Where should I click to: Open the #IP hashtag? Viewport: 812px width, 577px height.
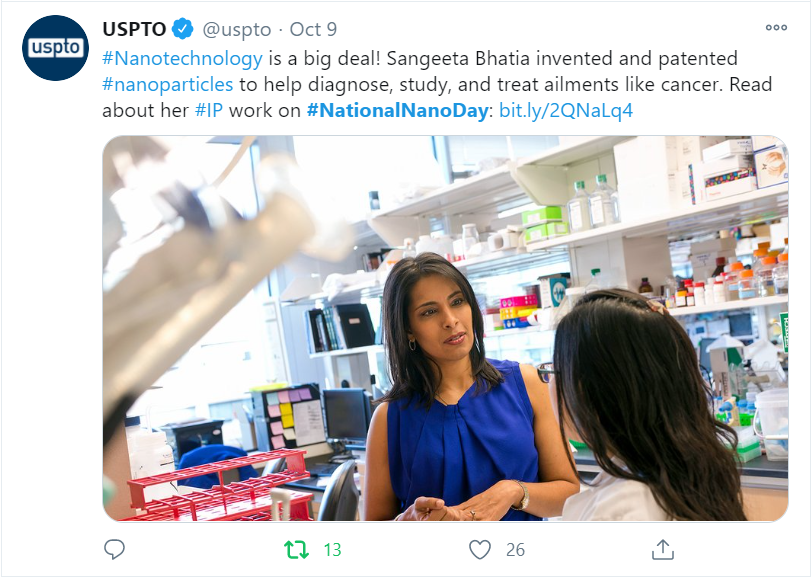(209, 110)
